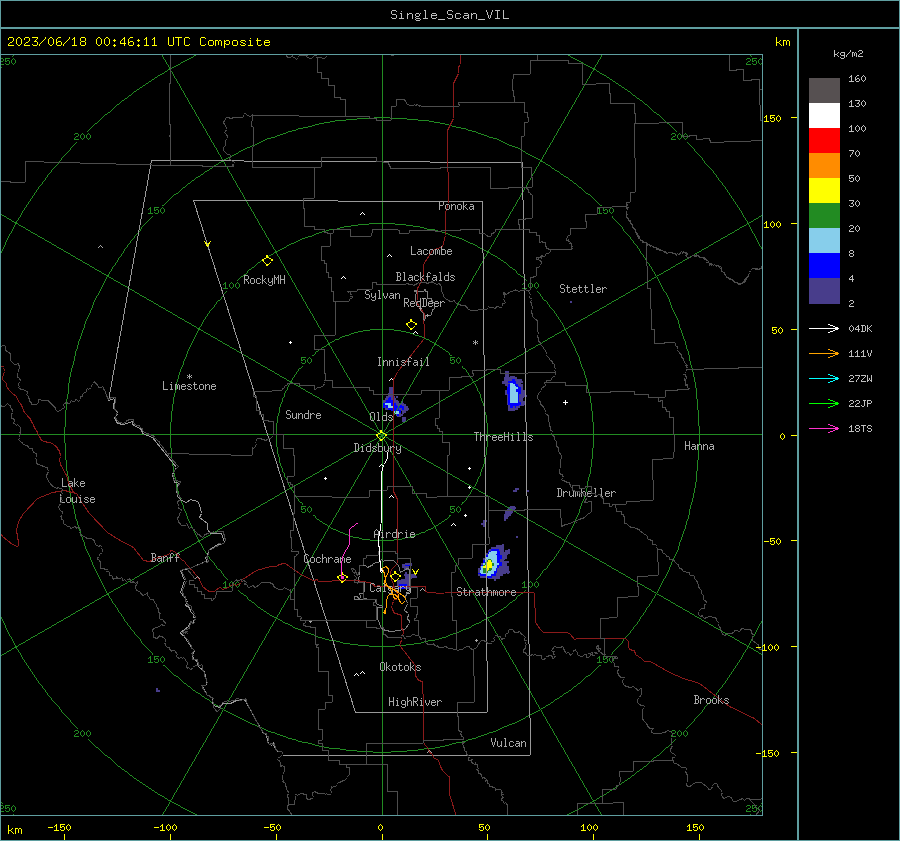Select the red 70-100 color swatch
The image size is (900, 841).
coord(824,141)
